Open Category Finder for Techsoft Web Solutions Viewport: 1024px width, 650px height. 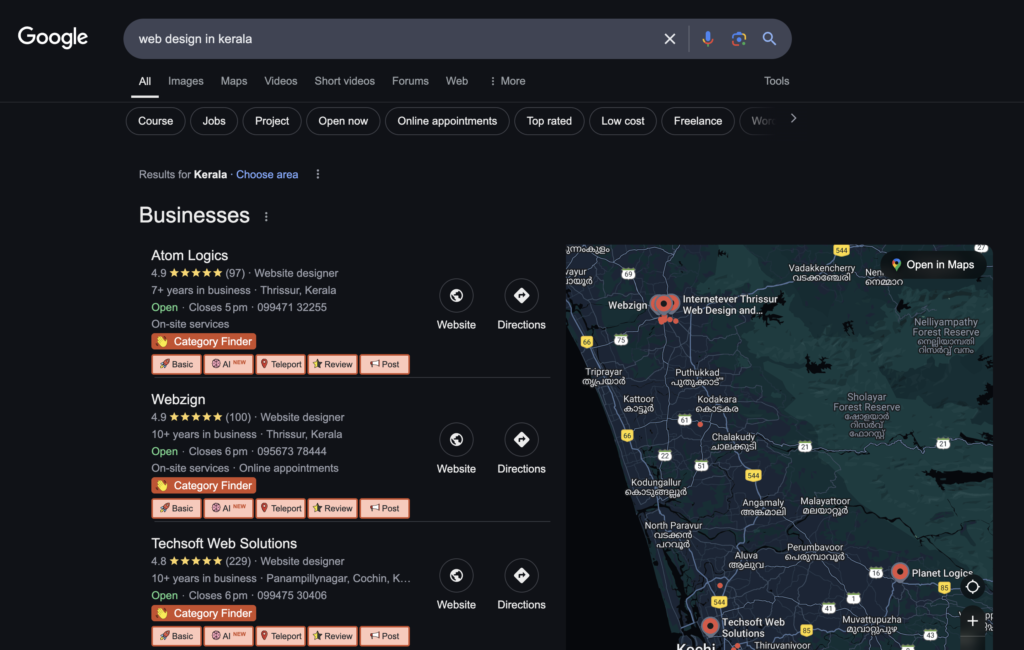[x=204, y=613]
